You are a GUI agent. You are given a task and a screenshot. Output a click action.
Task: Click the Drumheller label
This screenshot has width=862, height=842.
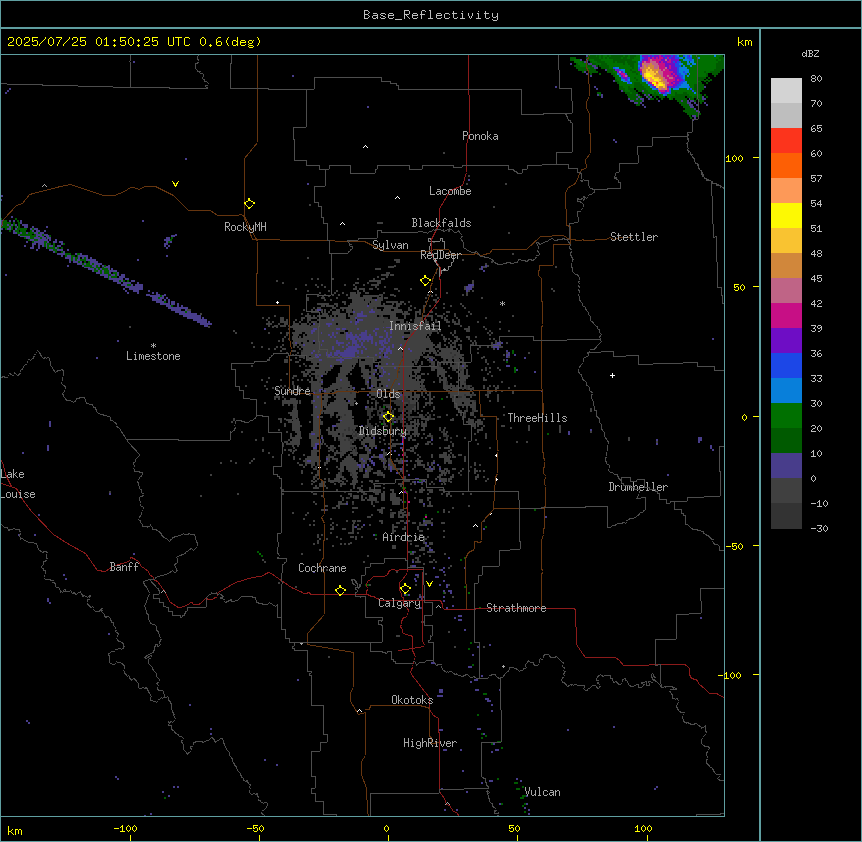(638, 487)
